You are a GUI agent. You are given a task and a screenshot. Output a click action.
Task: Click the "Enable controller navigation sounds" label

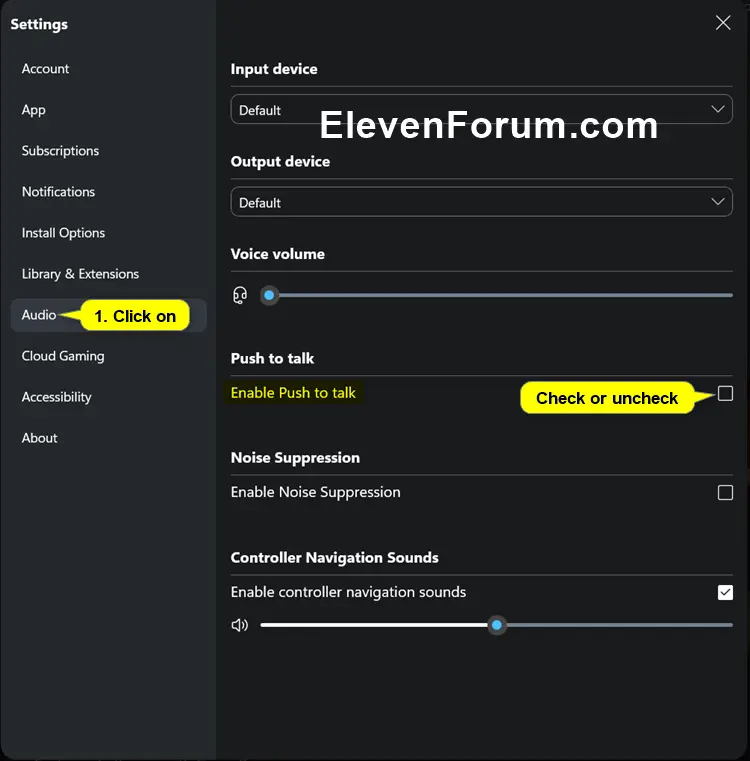click(348, 592)
